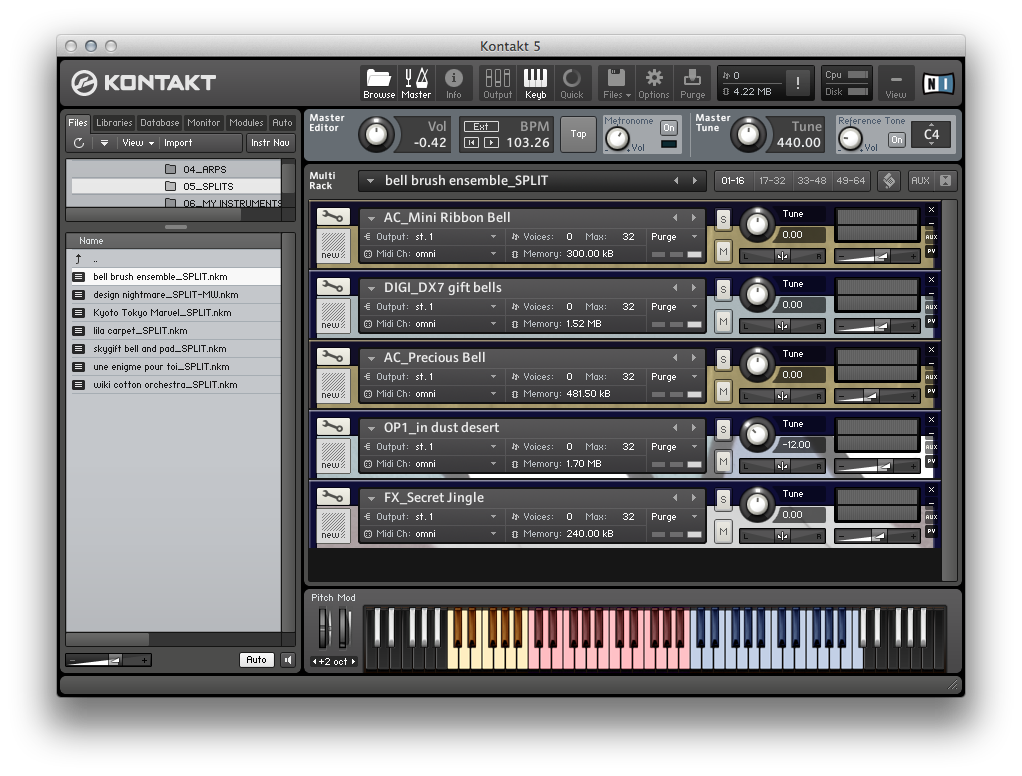Open AC_Precious Bell wrench editor
The height and width of the screenshot is (776, 1022).
click(x=333, y=356)
